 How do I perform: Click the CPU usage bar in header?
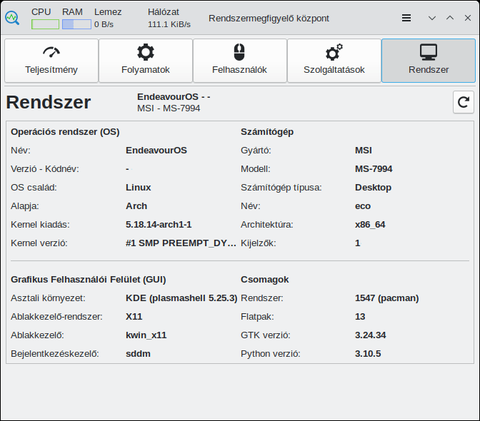(x=45, y=24)
